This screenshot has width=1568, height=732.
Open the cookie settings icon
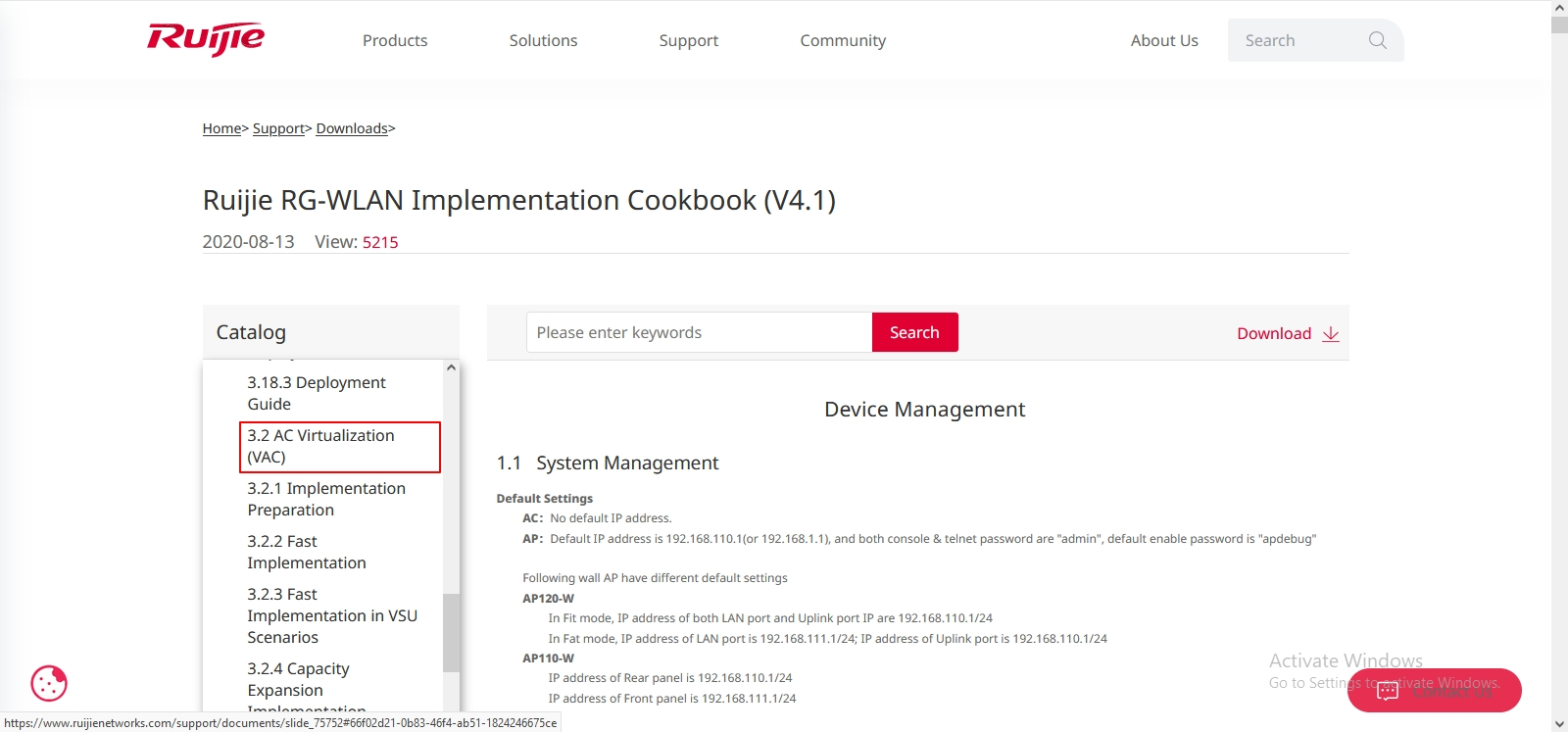pos(49,683)
